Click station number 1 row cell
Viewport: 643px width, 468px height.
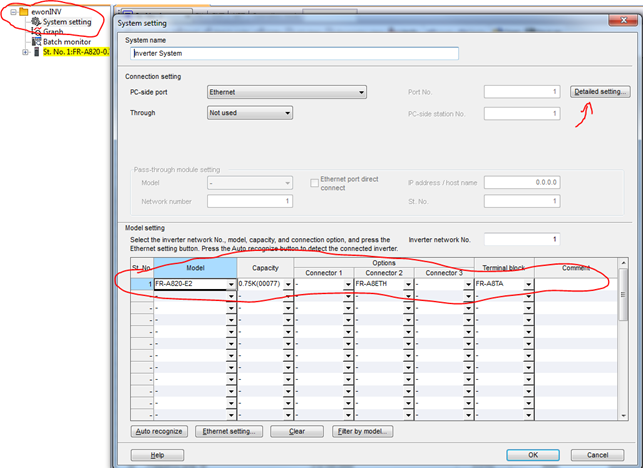[142, 284]
